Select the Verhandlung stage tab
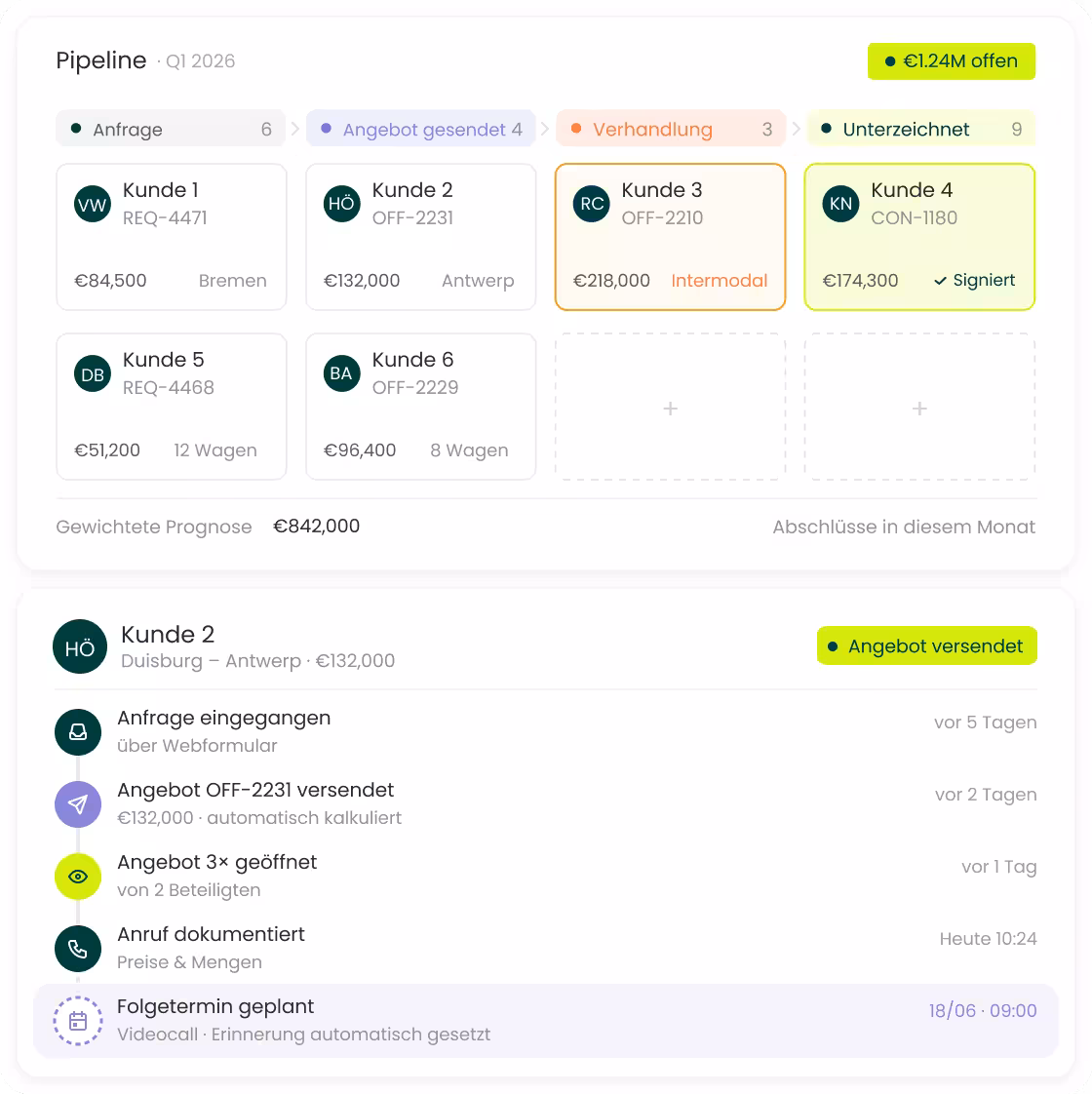Screen dimensions: 1092x1094 click(x=671, y=129)
